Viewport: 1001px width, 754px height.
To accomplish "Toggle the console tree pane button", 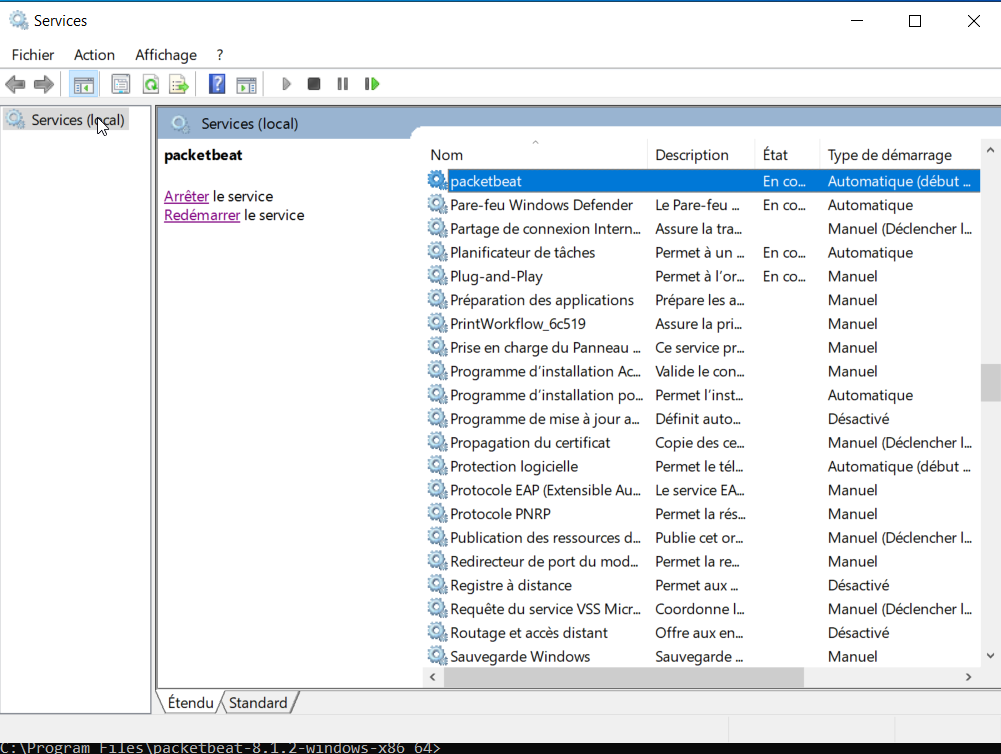I will pos(84,84).
